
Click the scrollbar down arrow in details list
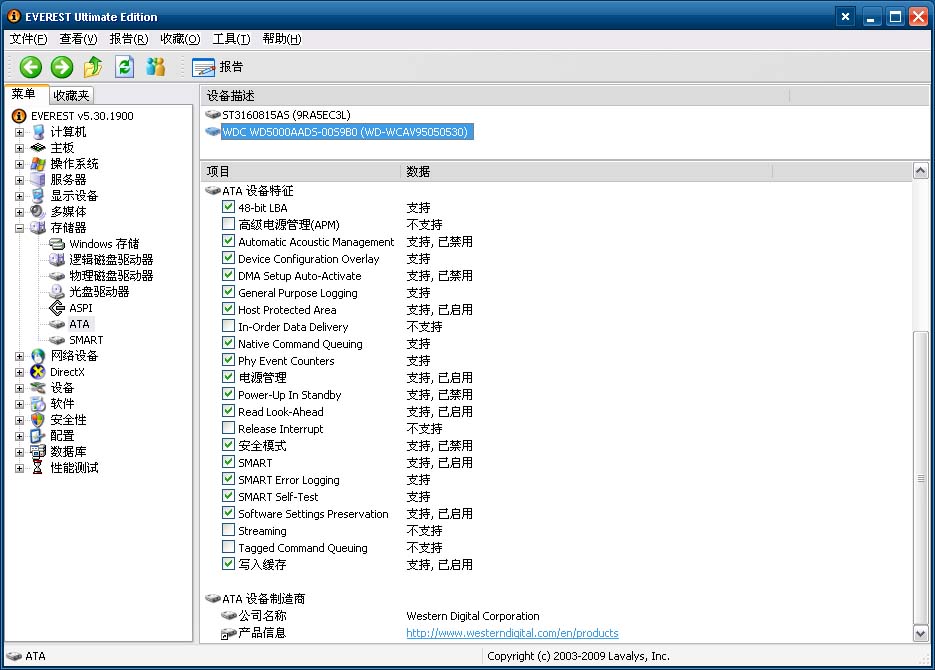[x=920, y=633]
